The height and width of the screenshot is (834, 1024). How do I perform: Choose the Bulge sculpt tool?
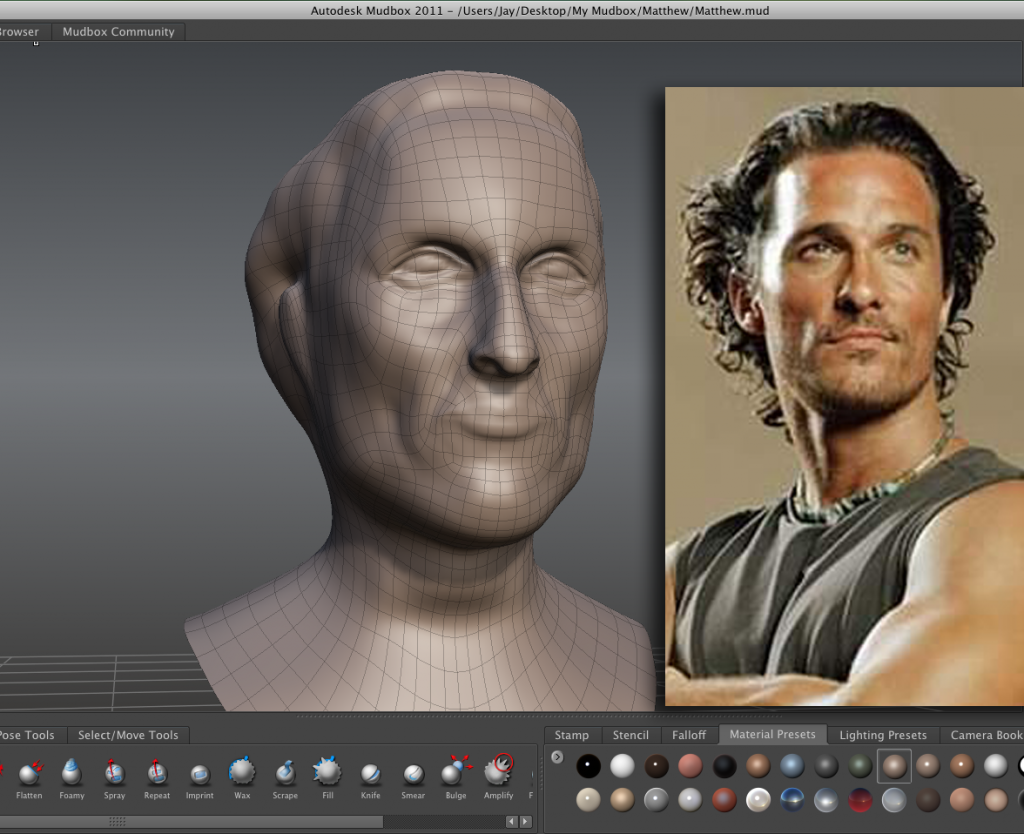[x=456, y=773]
